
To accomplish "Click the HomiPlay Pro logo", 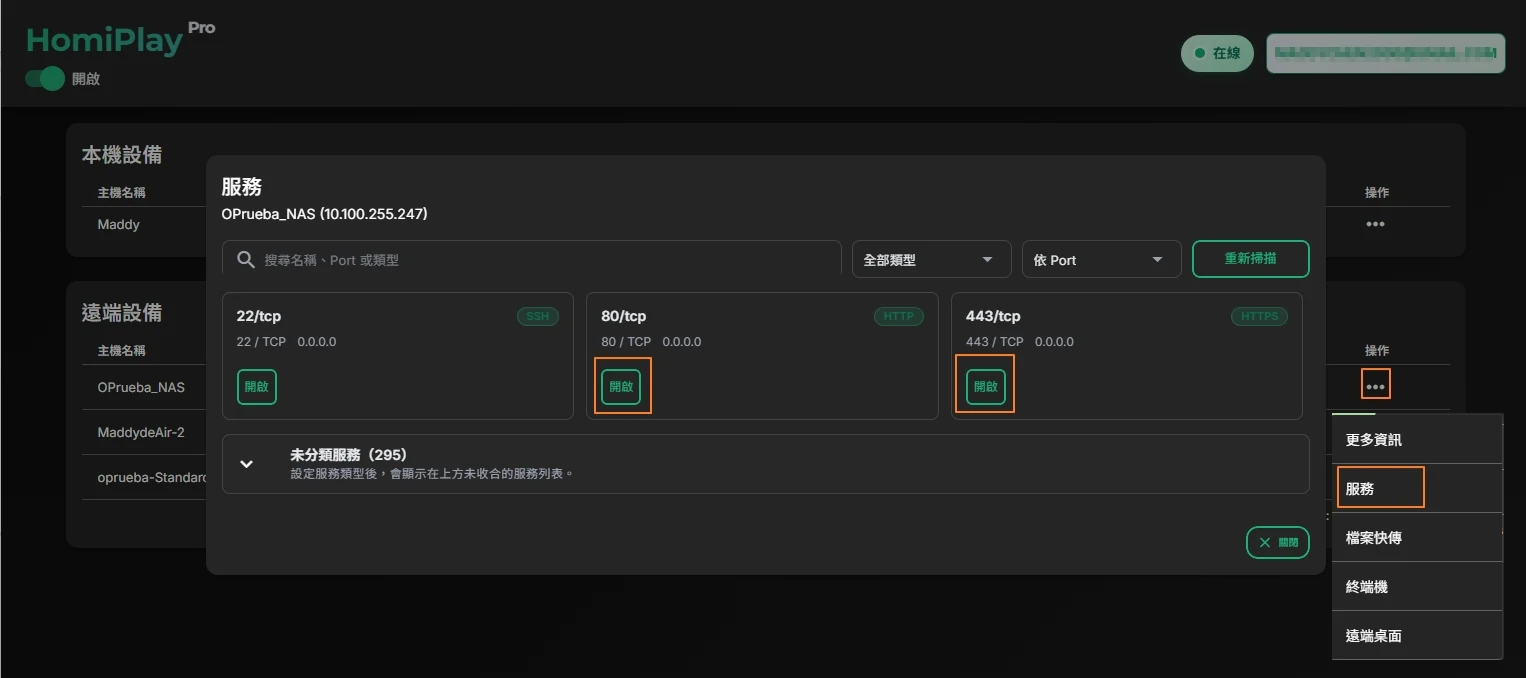I will [120, 39].
